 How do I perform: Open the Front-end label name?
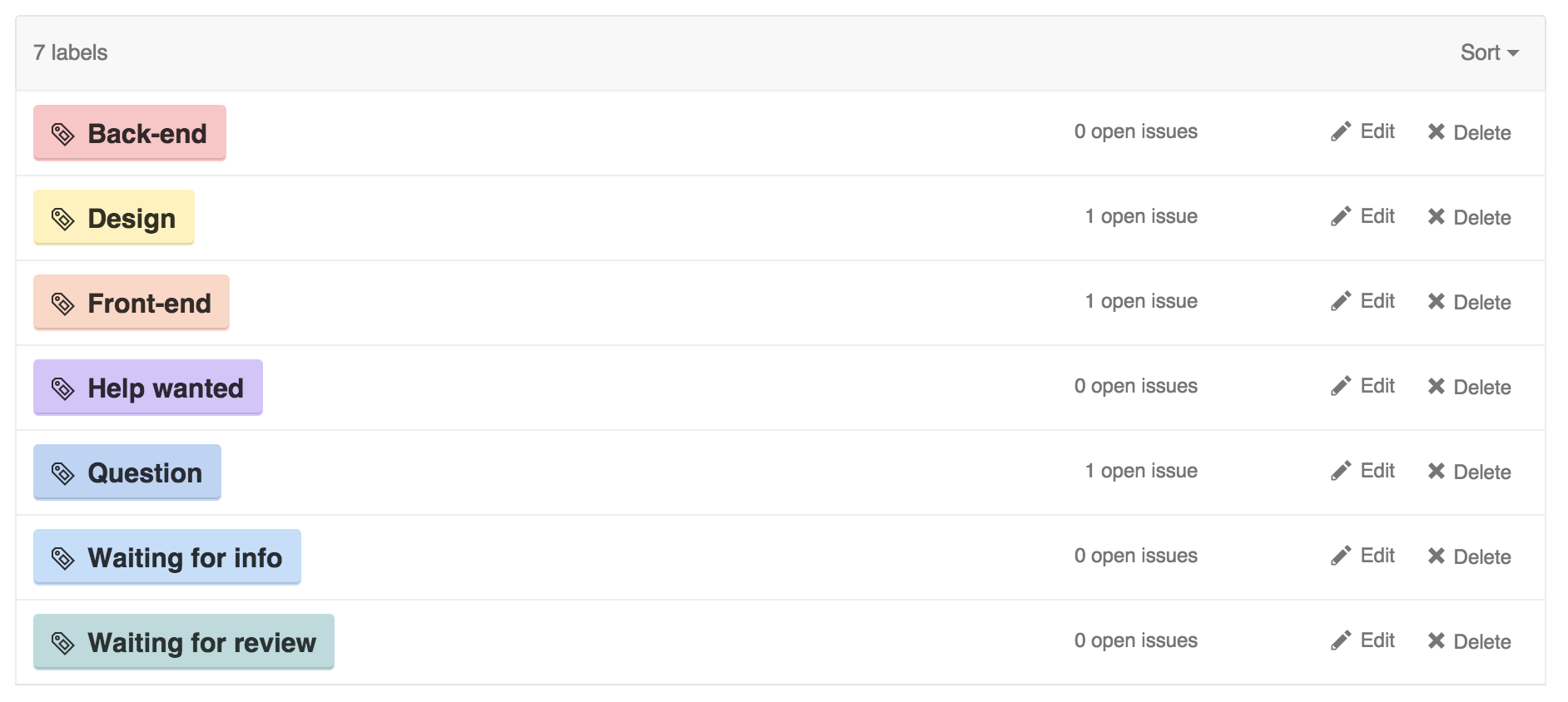(149, 304)
